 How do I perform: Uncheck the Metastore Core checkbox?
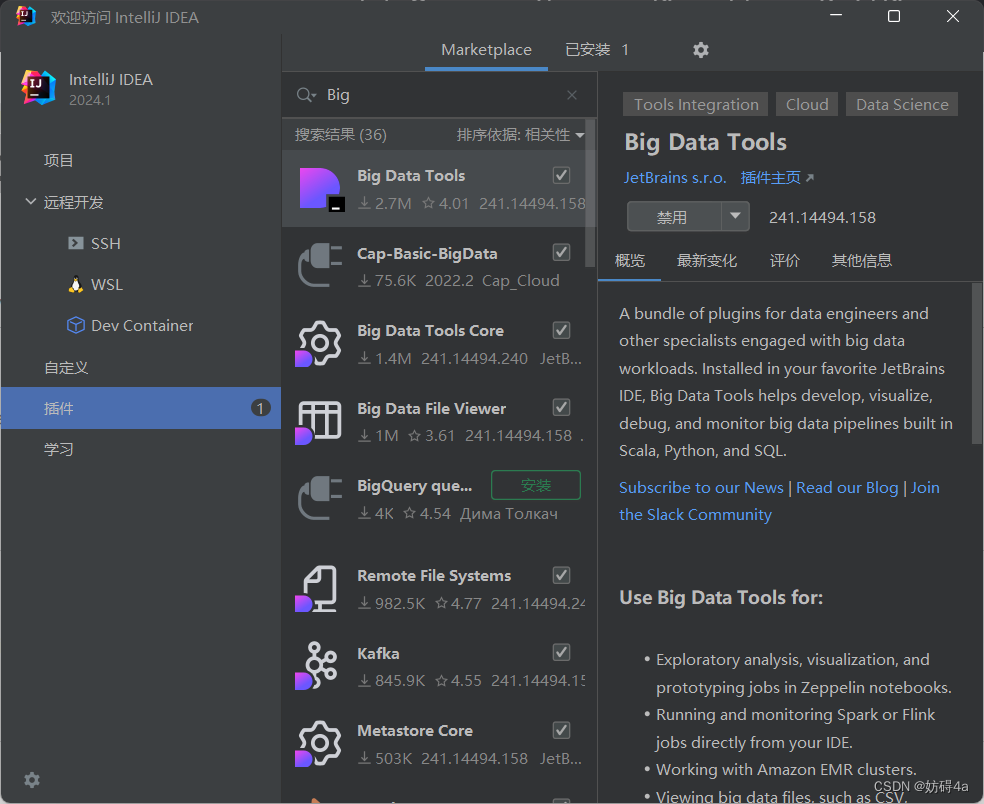coord(562,730)
